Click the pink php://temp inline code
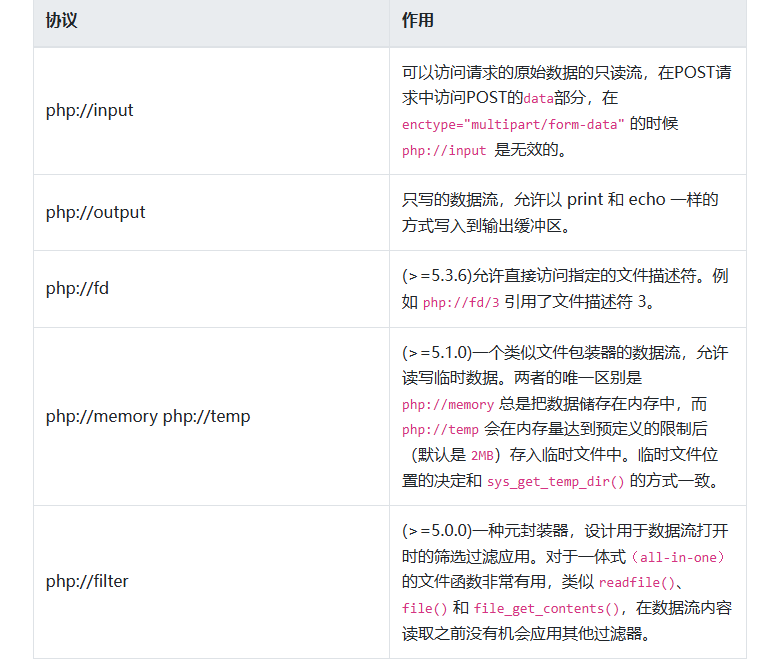 (x=440, y=430)
